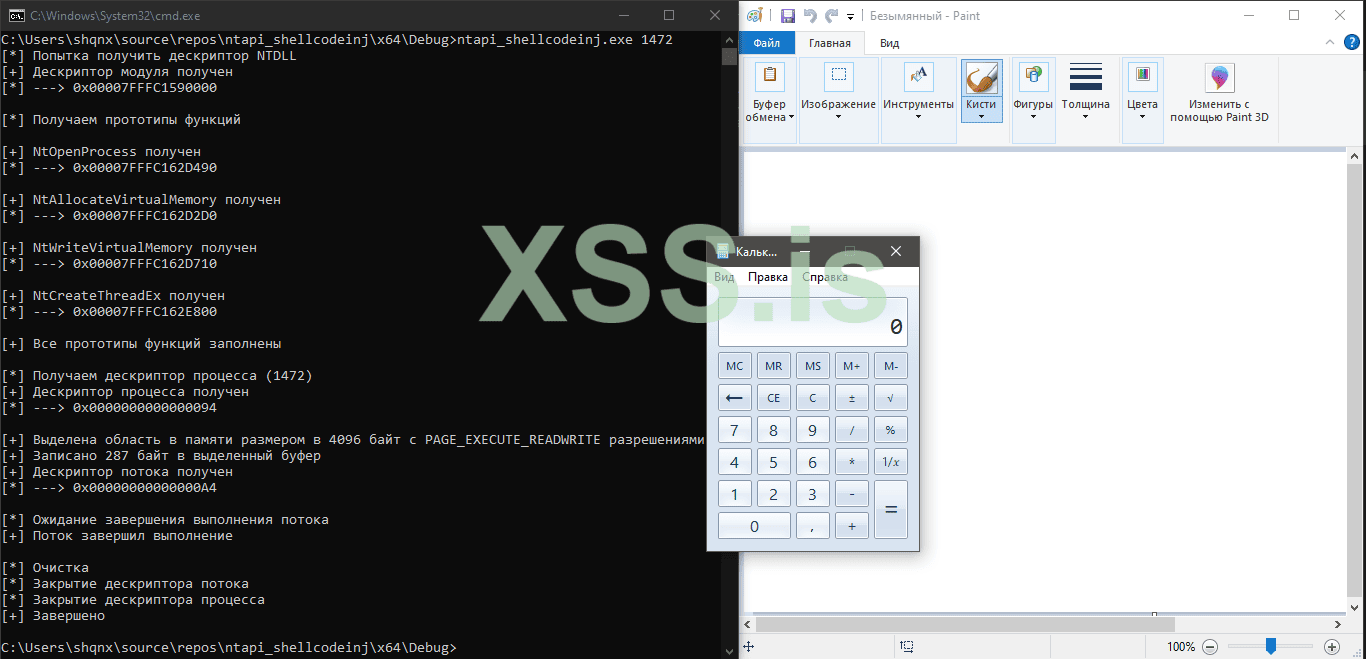
Task: Switch to the Вид ribbon tab in Paint
Action: pos(889,43)
